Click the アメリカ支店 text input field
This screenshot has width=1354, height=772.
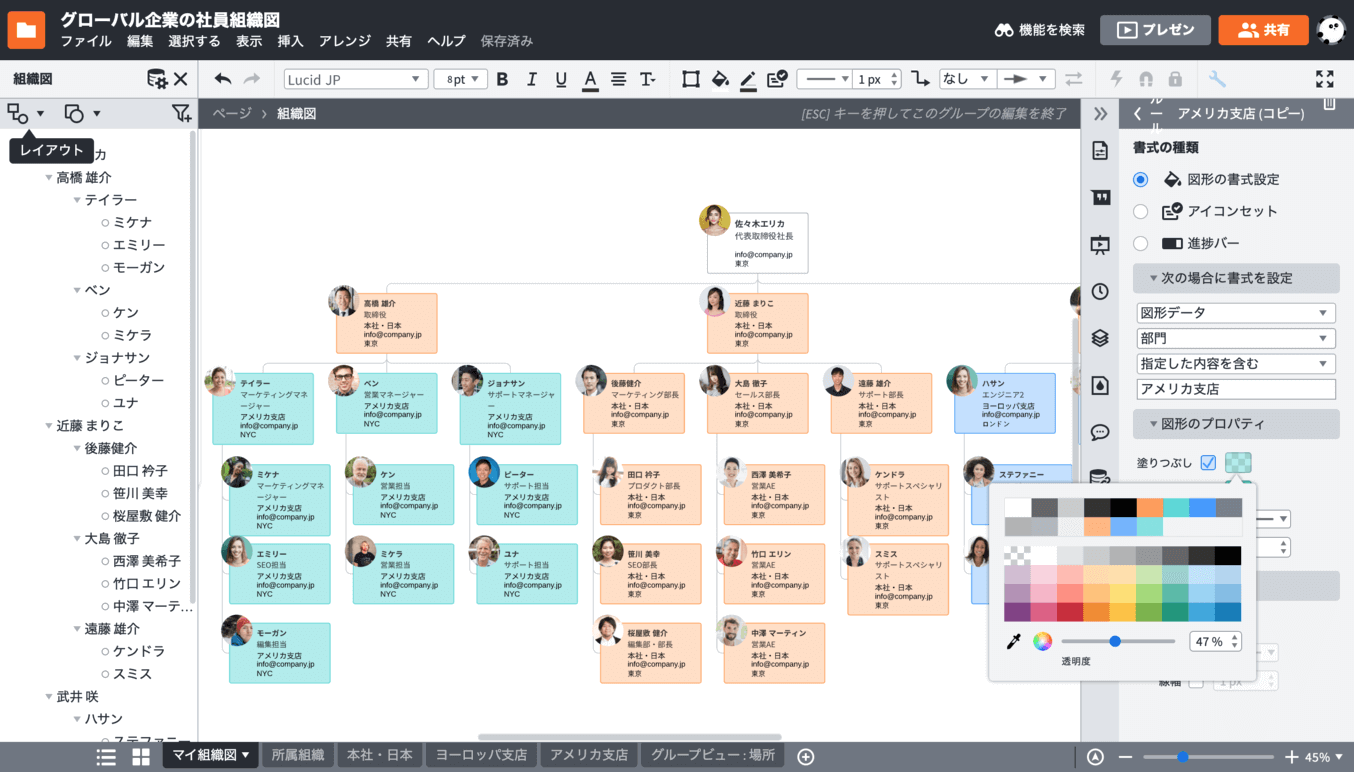1236,389
